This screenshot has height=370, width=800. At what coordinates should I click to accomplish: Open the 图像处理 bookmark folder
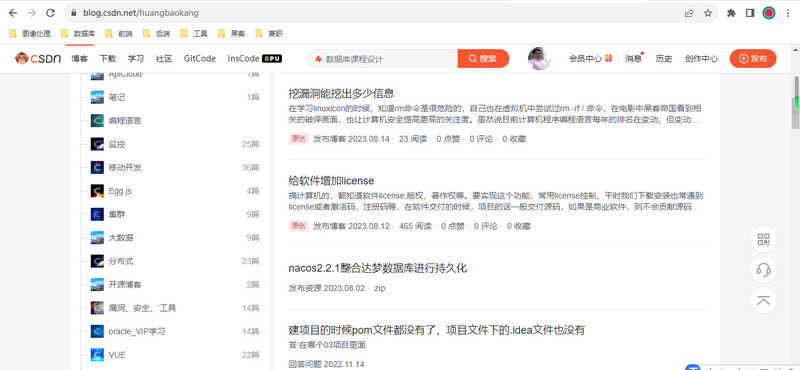point(30,34)
